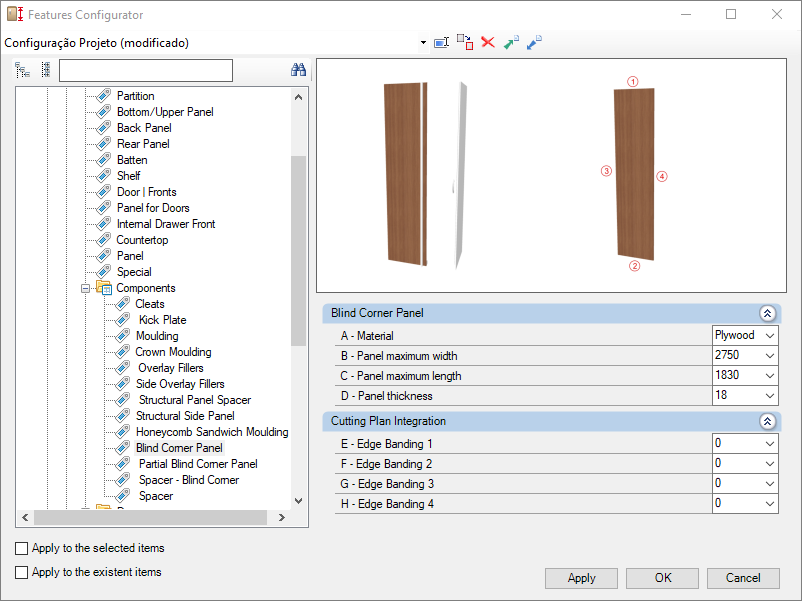This screenshot has width=802, height=601.
Task: Click the blue arrow import icon
Action: coord(534,42)
